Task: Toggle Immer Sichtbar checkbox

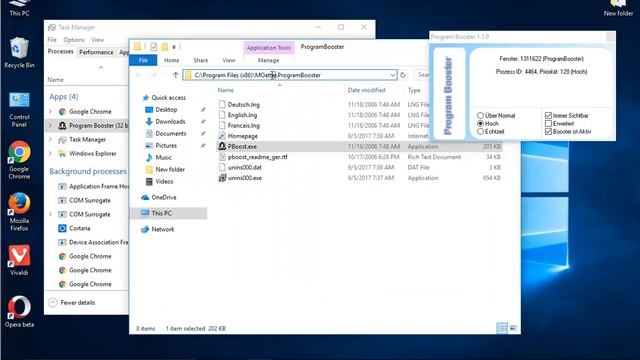Action: point(548,116)
